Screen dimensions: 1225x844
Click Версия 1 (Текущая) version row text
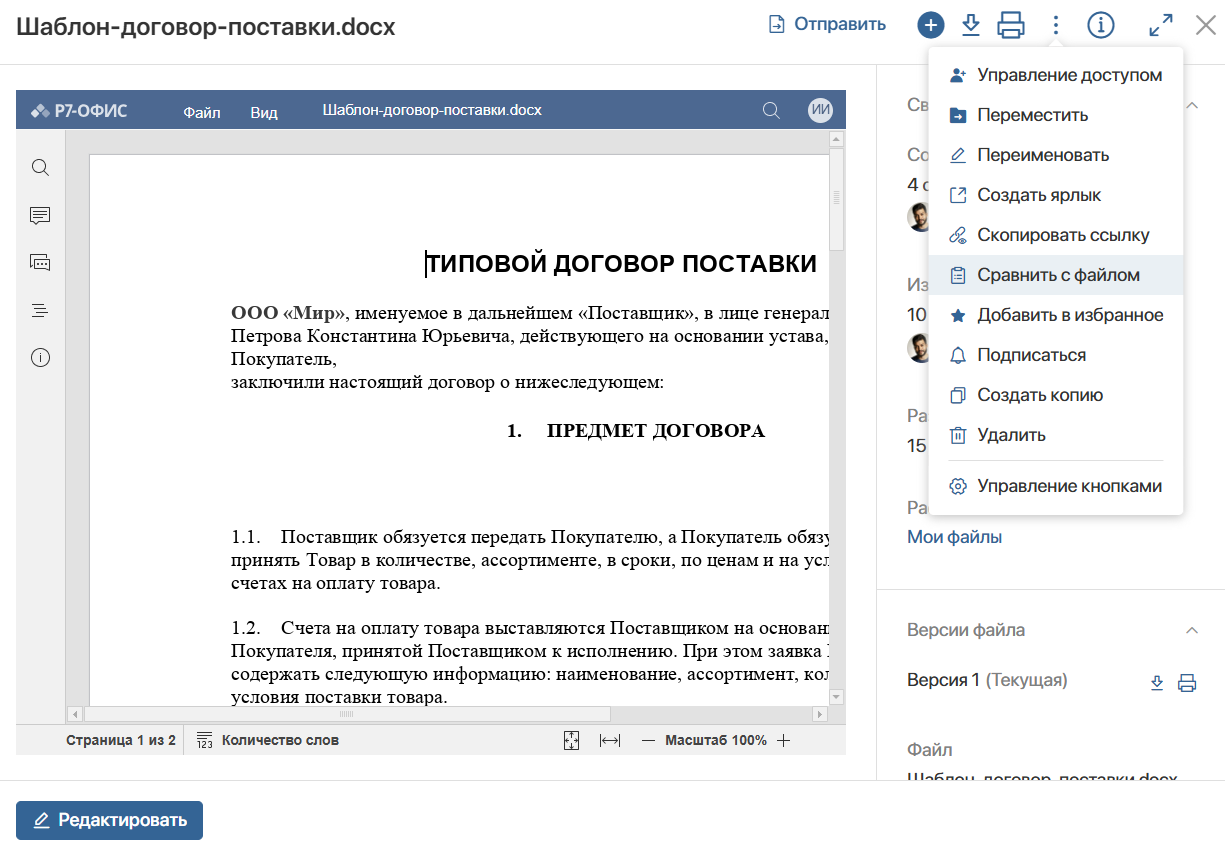tap(987, 680)
